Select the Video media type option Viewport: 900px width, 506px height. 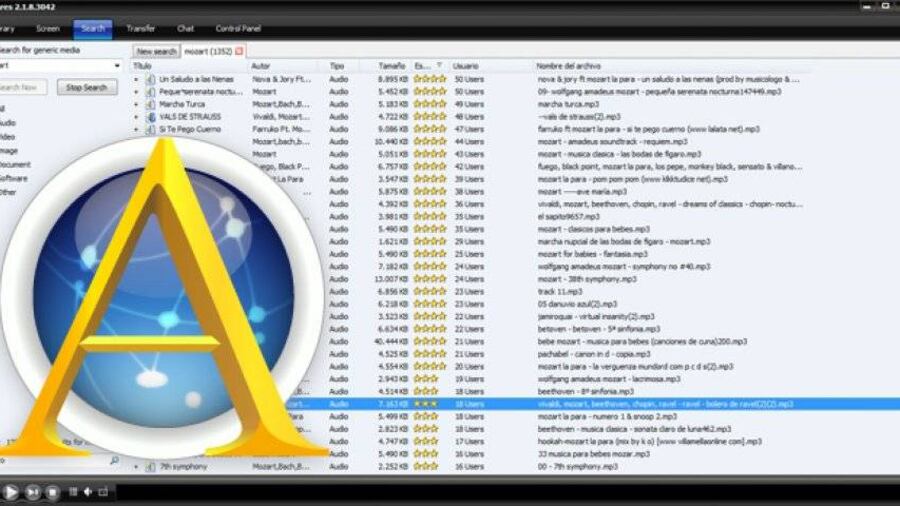(6, 136)
